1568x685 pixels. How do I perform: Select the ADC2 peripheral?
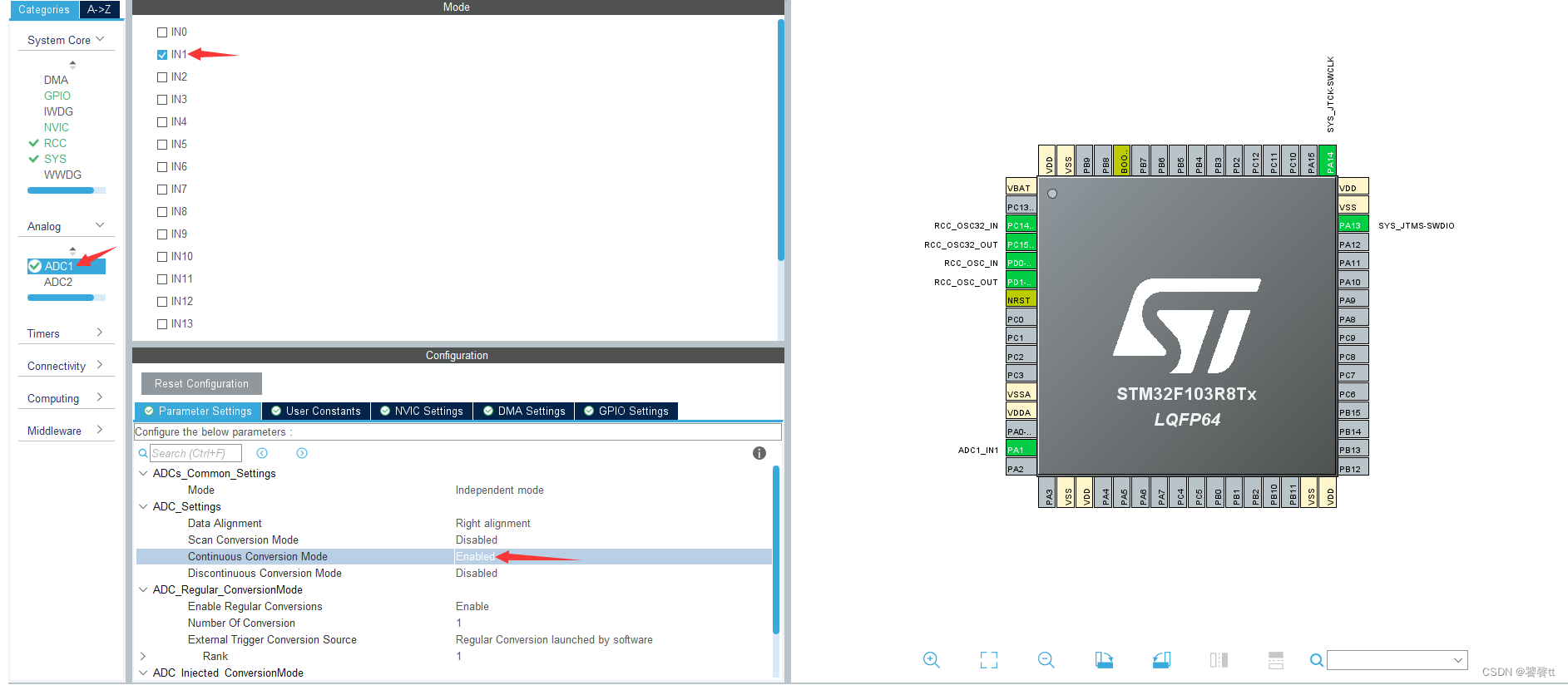pos(58,282)
